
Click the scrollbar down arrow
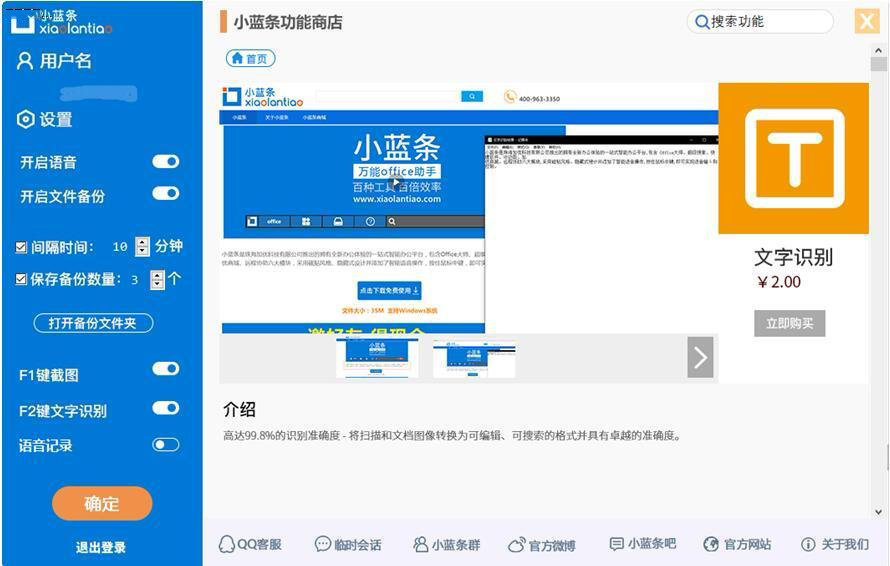[879, 512]
